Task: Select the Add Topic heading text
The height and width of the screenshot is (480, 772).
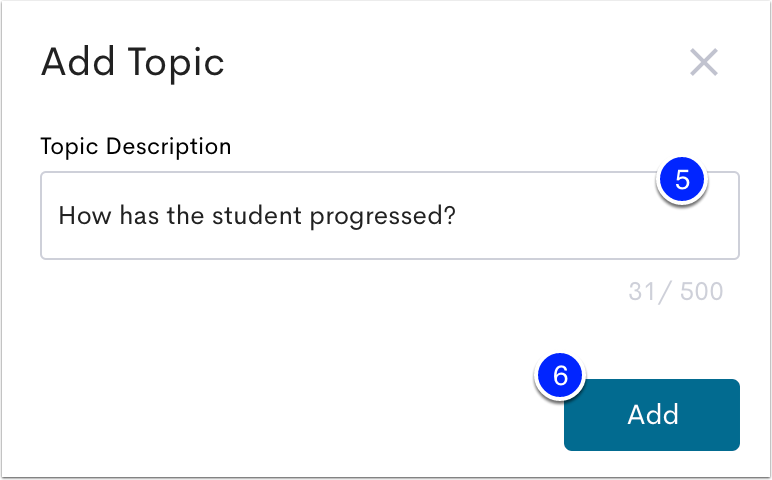Action: [x=132, y=63]
